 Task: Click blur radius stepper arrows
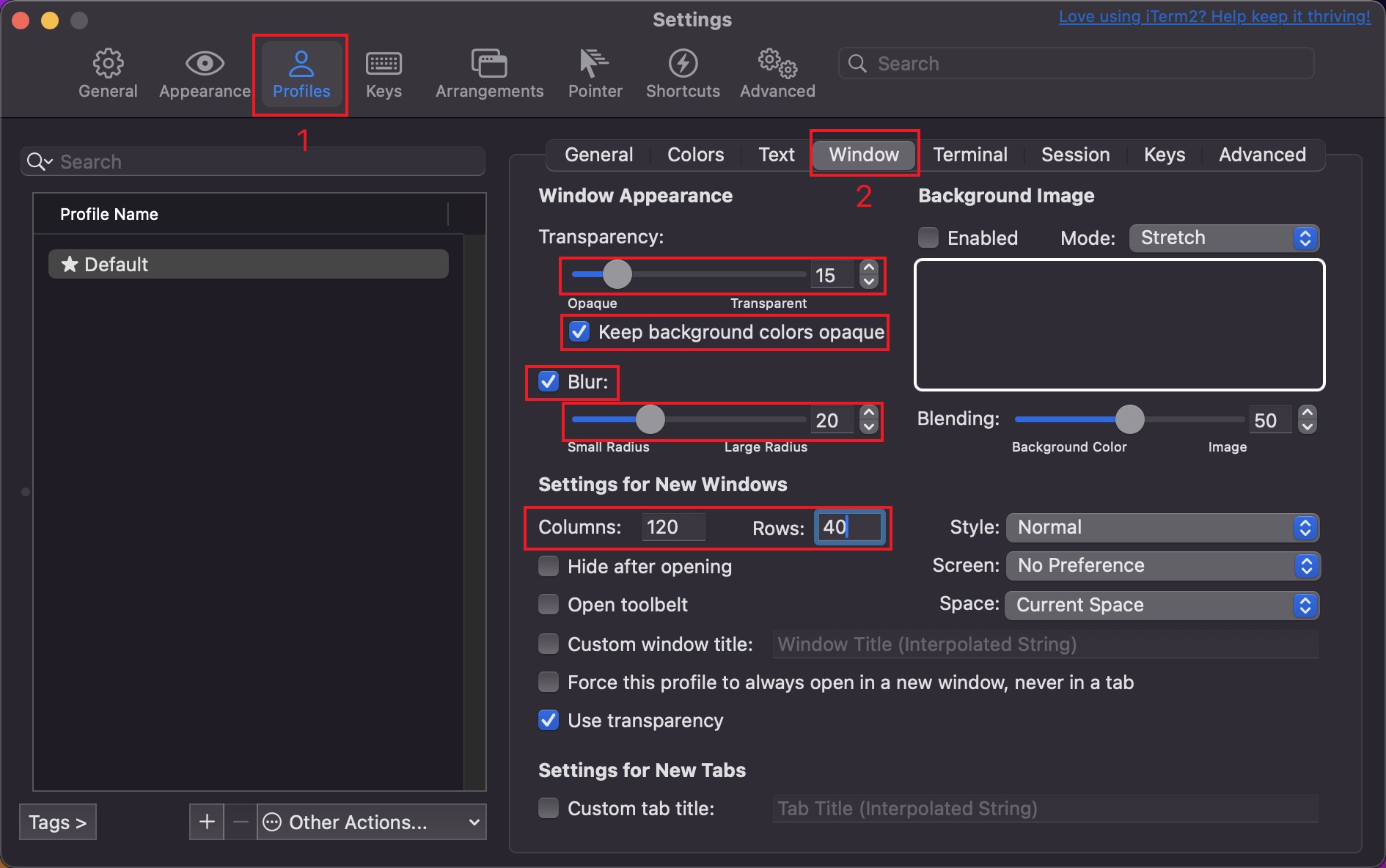click(x=869, y=419)
